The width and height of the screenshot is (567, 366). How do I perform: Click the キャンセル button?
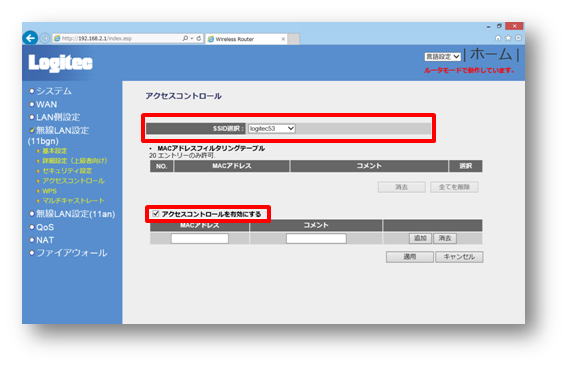[459, 257]
